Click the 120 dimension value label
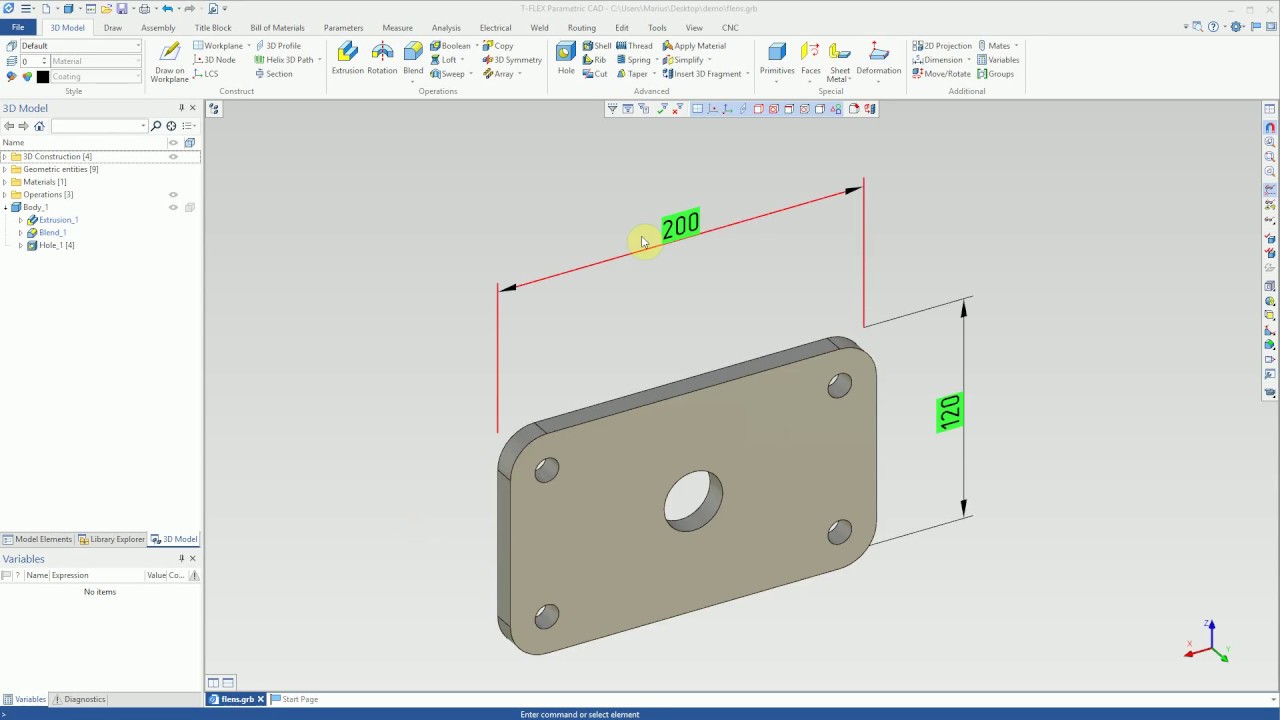This screenshot has width=1280, height=720. point(950,413)
